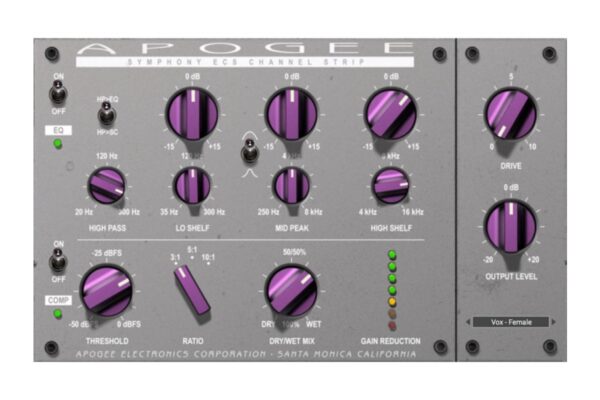
Task: Open the Vox - Female preset menu
Action: [x=511, y=322]
